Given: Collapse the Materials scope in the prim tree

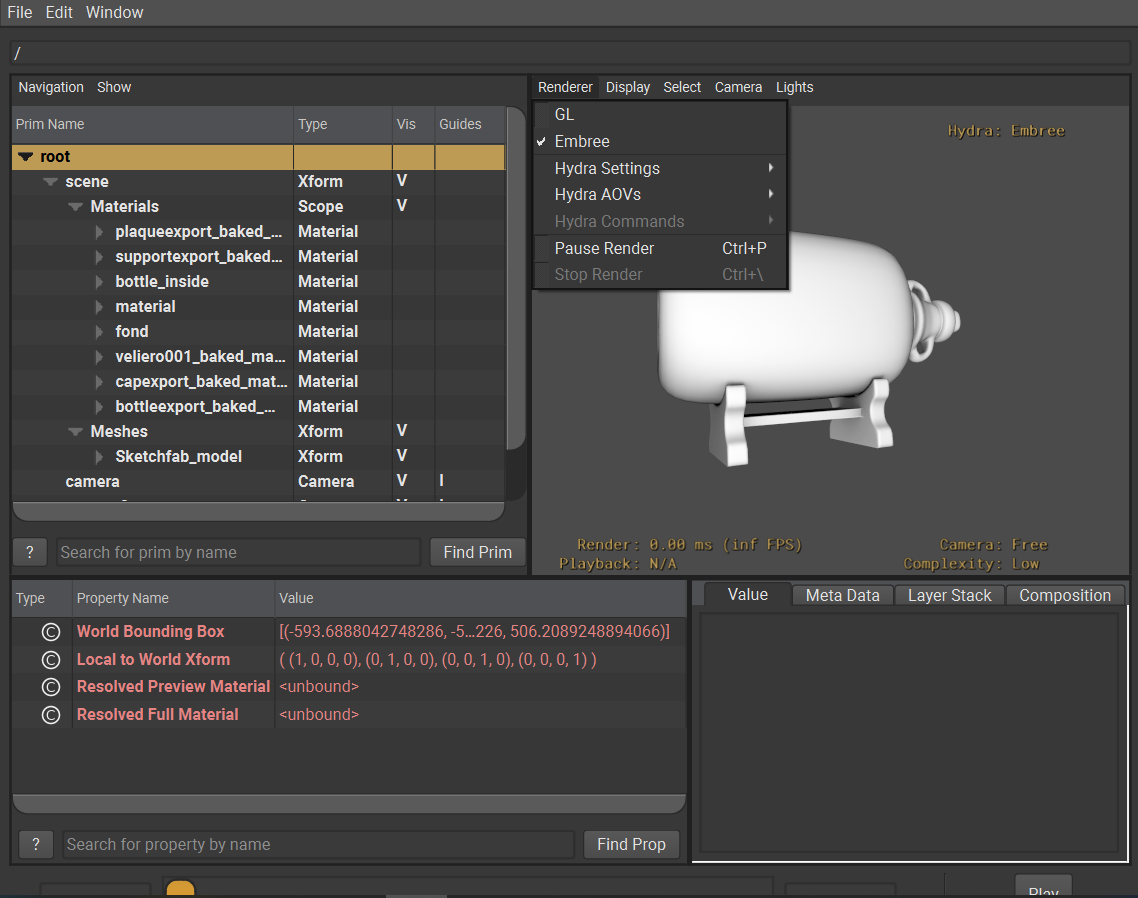Looking at the screenshot, I should (x=76, y=206).
